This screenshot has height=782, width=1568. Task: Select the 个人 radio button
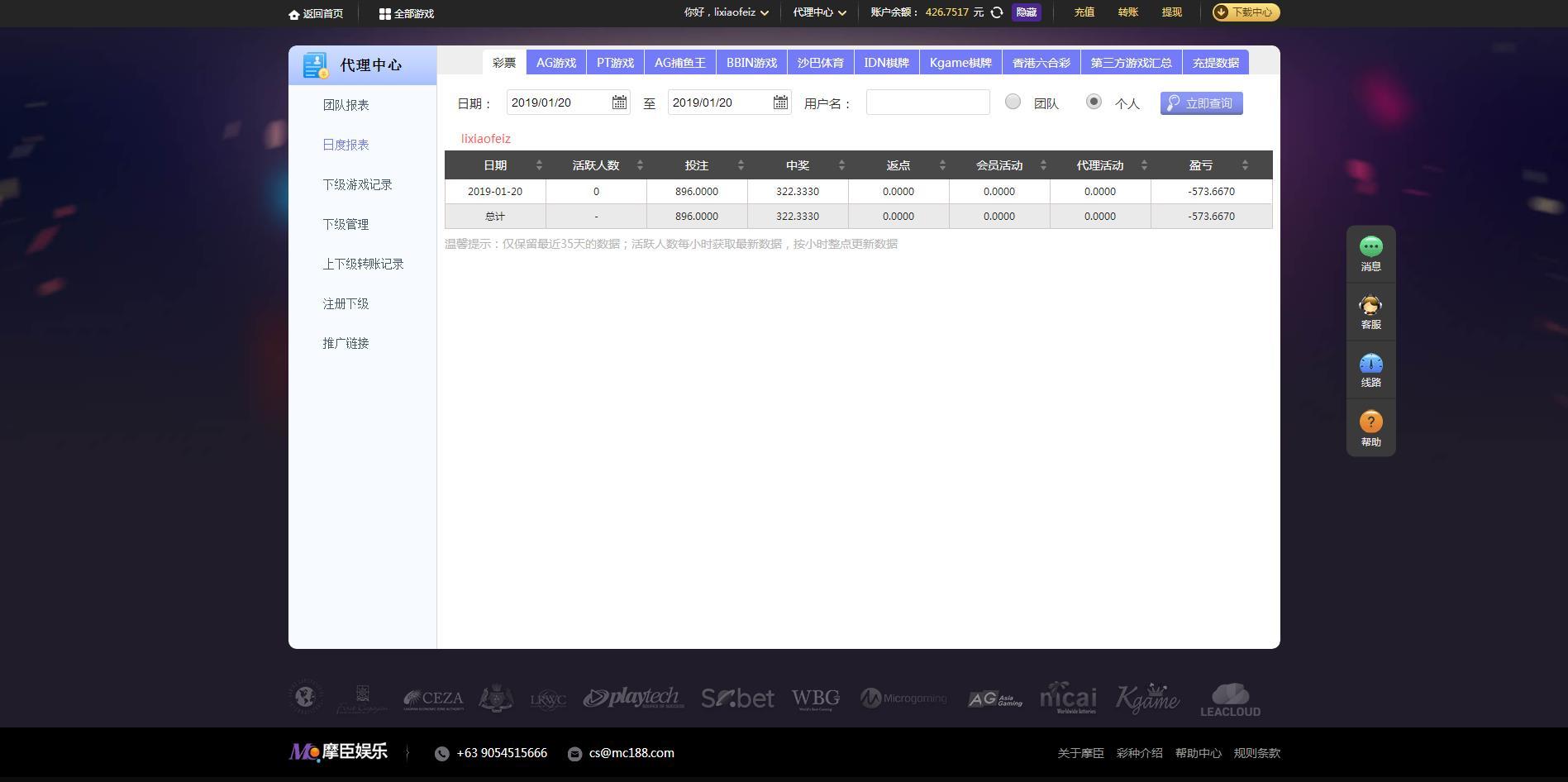coord(1094,102)
